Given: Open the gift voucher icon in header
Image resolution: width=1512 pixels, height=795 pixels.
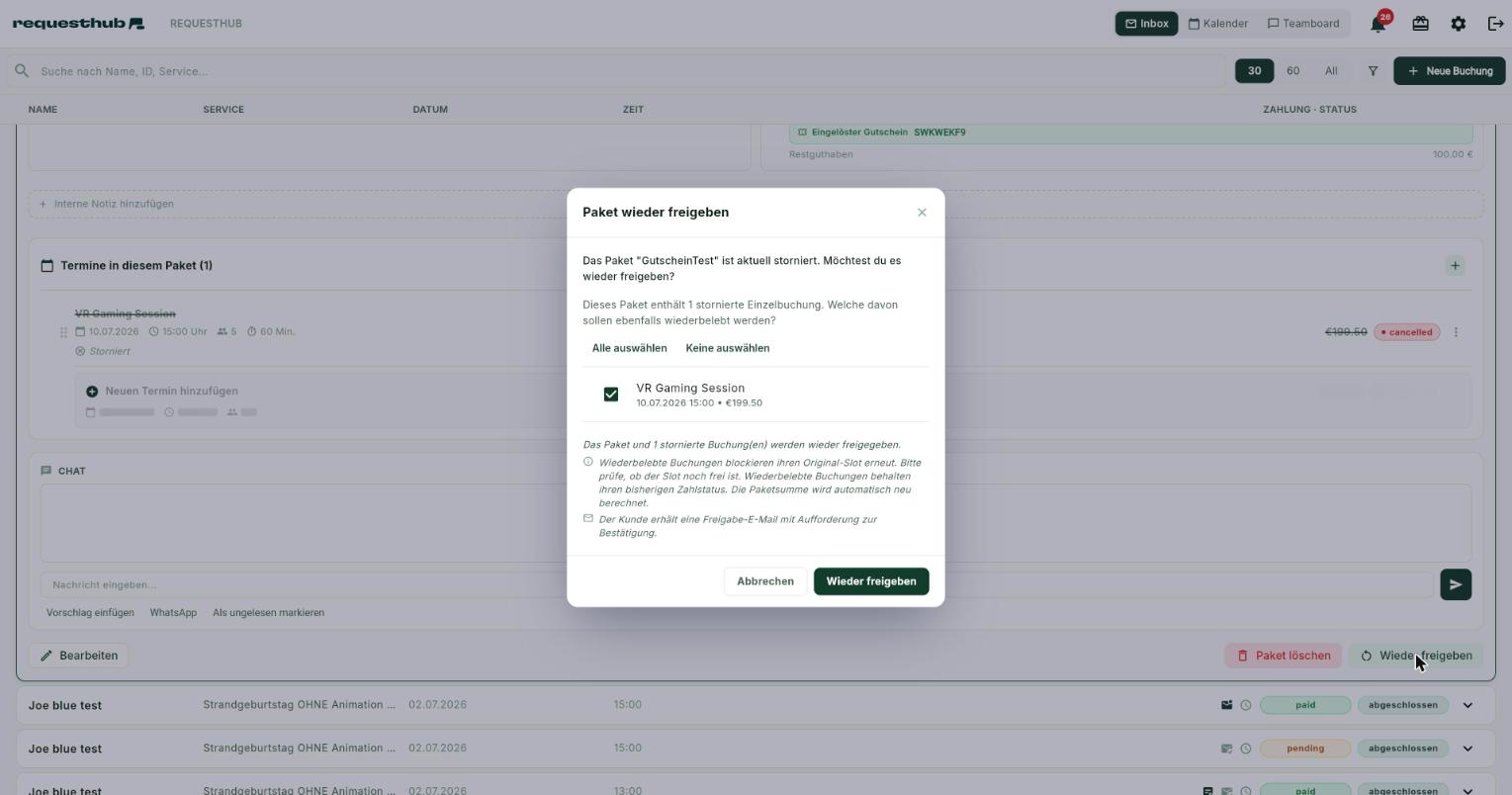Looking at the screenshot, I should tap(1420, 24).
